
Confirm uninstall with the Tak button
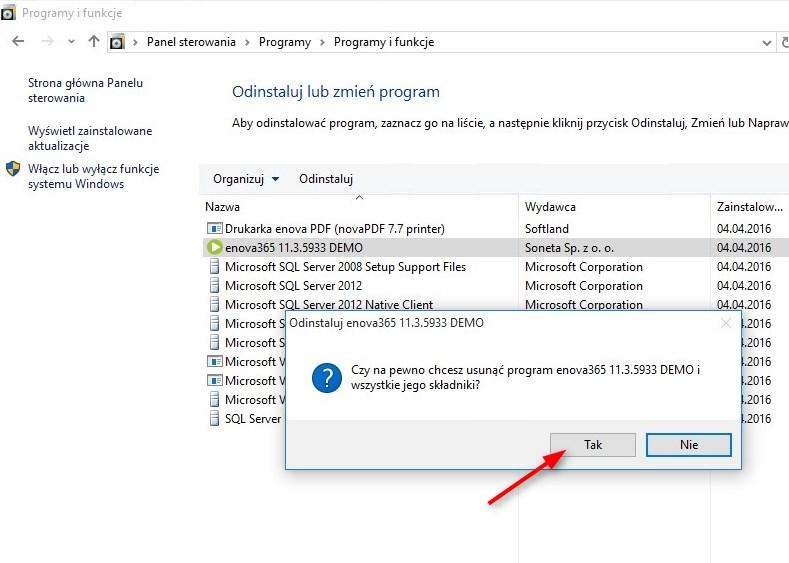pos(593,445)
